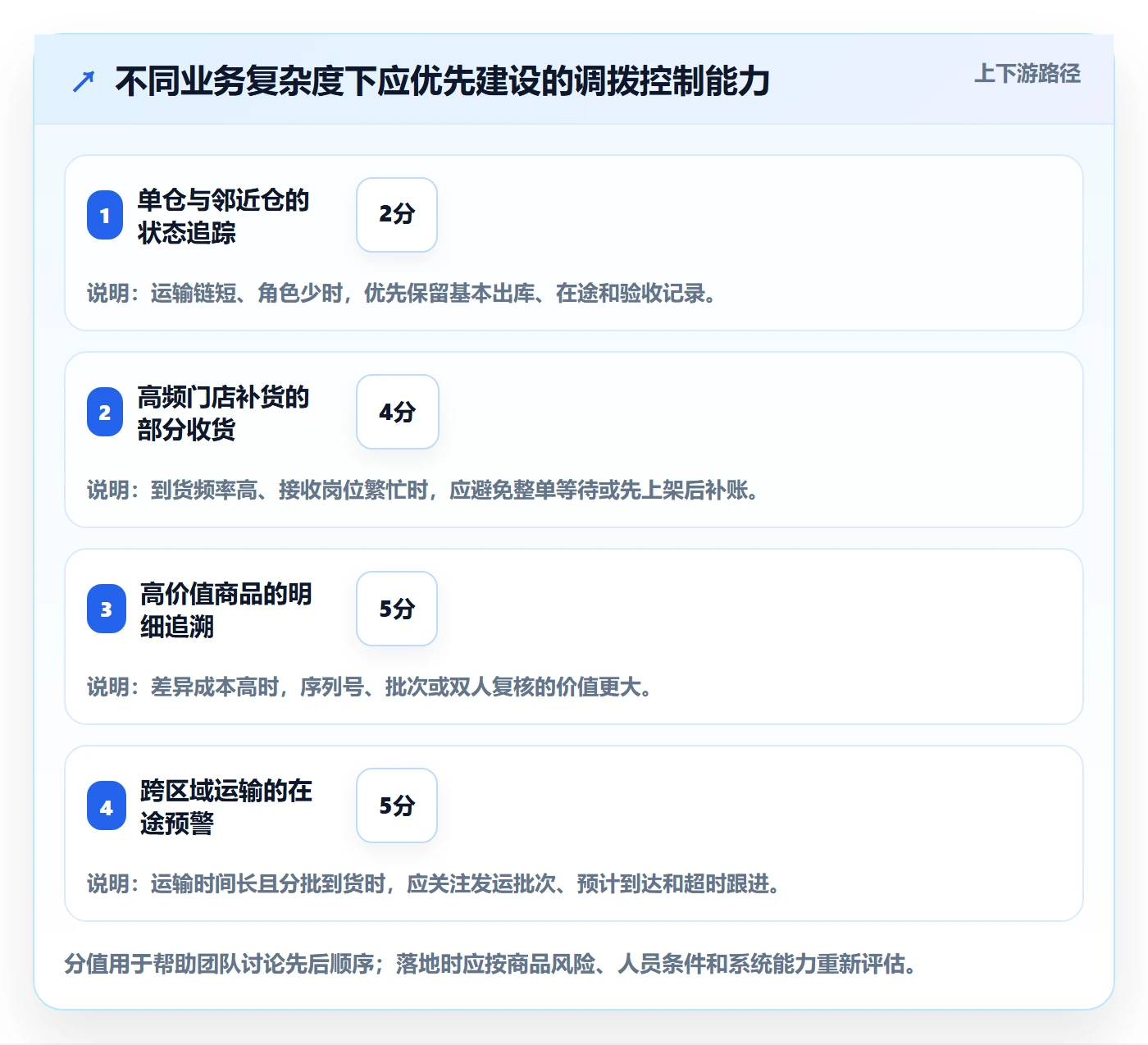Click the arrow icon beside the title

point(84,81)
